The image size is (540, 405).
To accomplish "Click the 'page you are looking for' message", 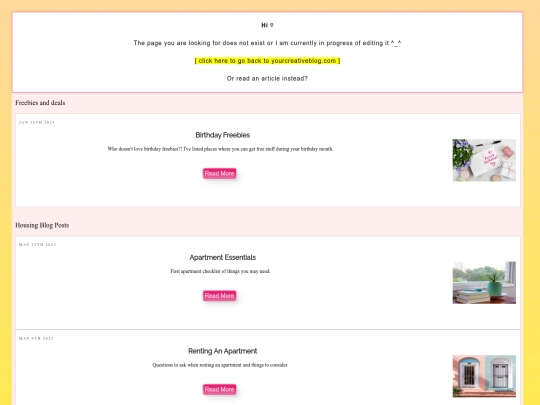I will coord(267,43).
